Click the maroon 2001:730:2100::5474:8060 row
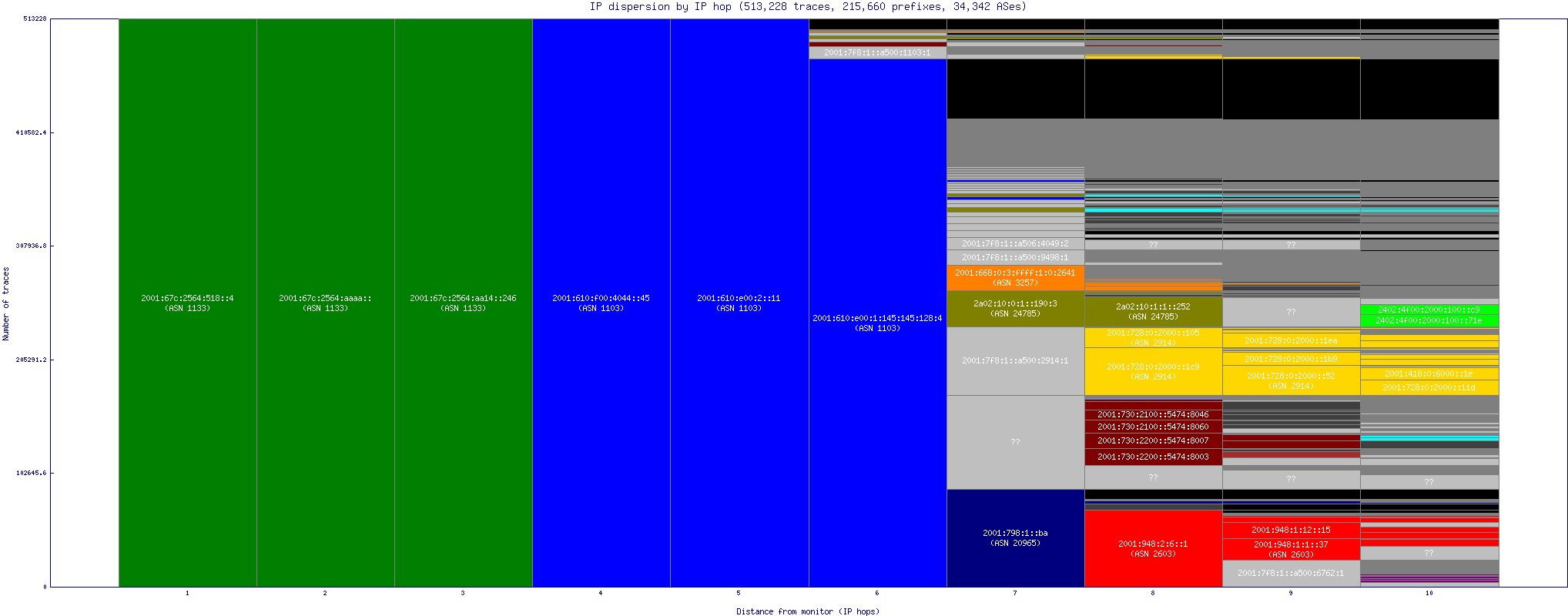This screenshot has height=616, width=1568. coord(1153,427)
